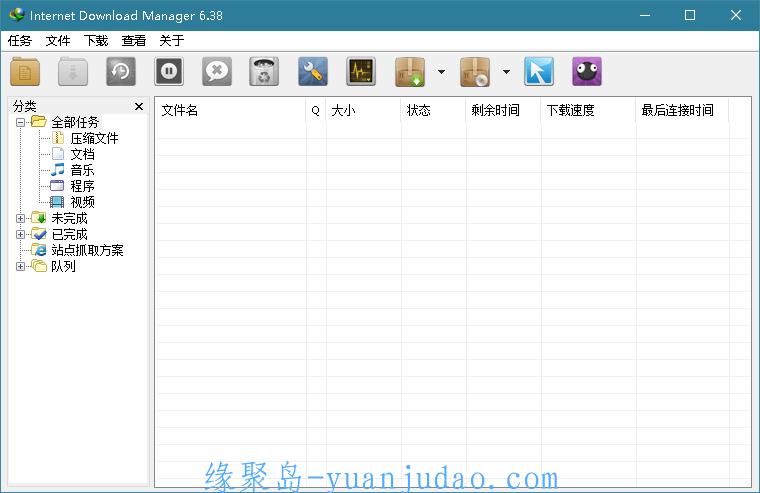
Task: Open the 任务 menu
Action: click(x=20, y=41)
